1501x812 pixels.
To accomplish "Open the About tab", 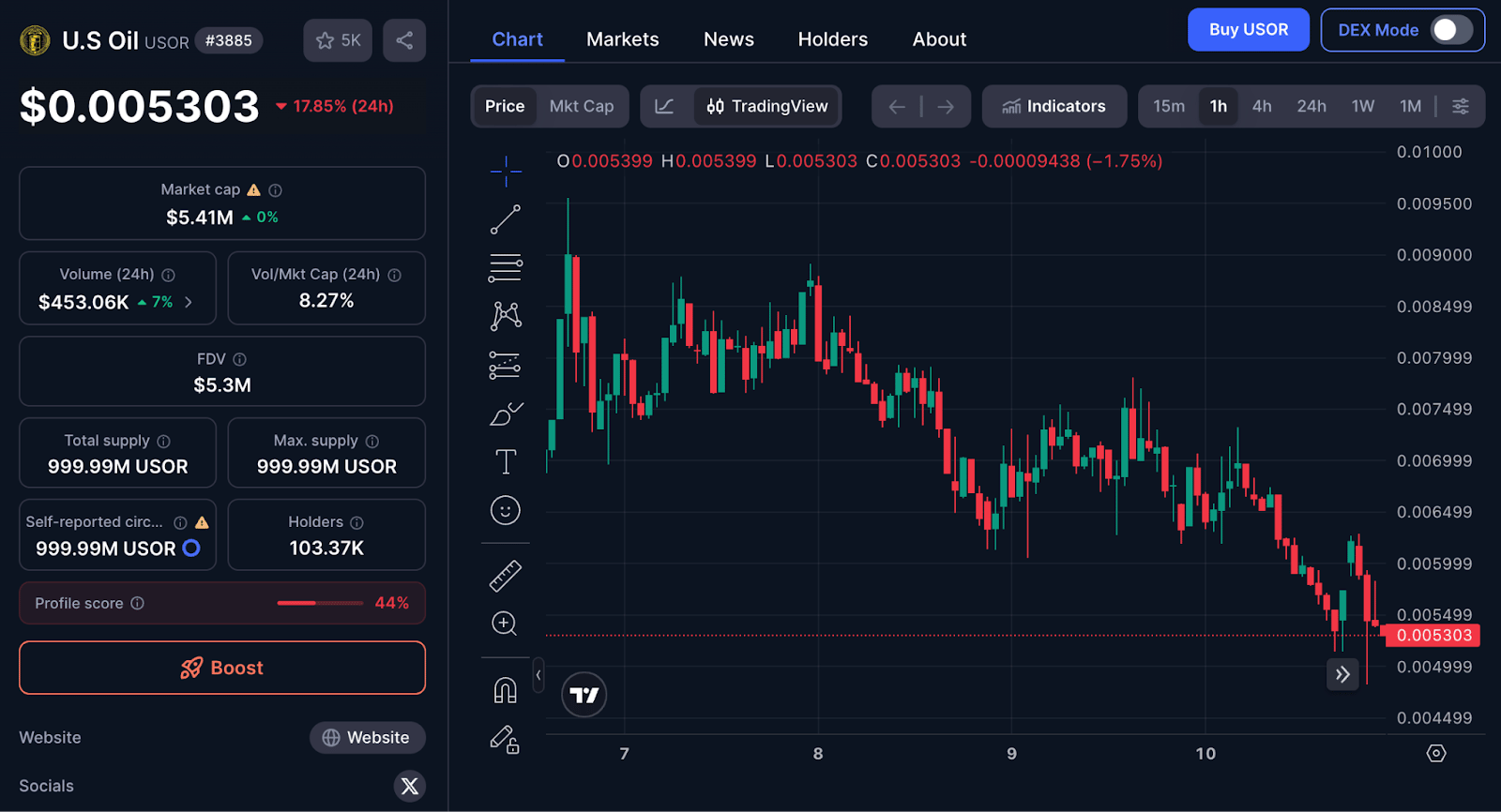I will click(939, 39).
